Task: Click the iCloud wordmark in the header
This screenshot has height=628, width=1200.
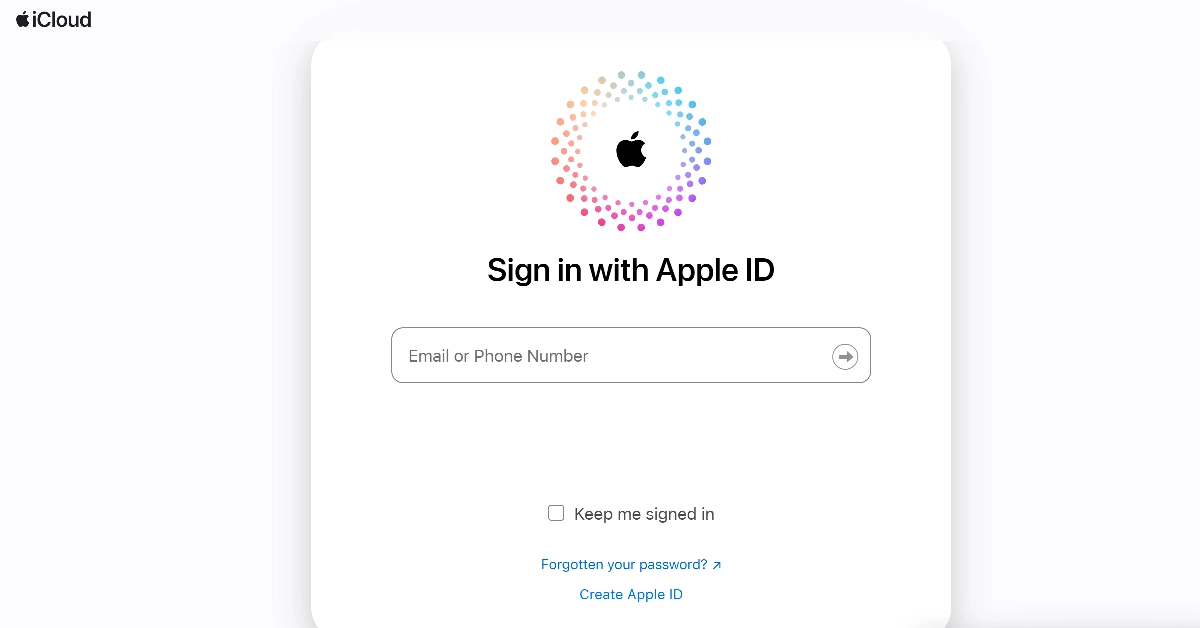Action: [61, 19]
